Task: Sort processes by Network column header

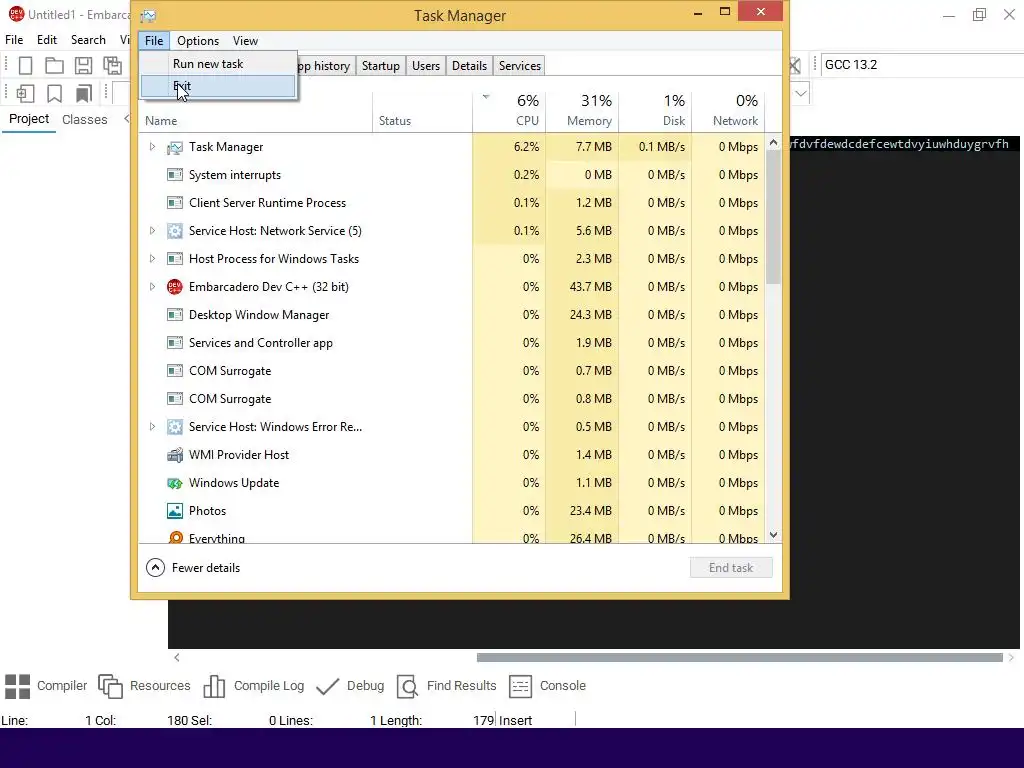Action: (728, 111)
